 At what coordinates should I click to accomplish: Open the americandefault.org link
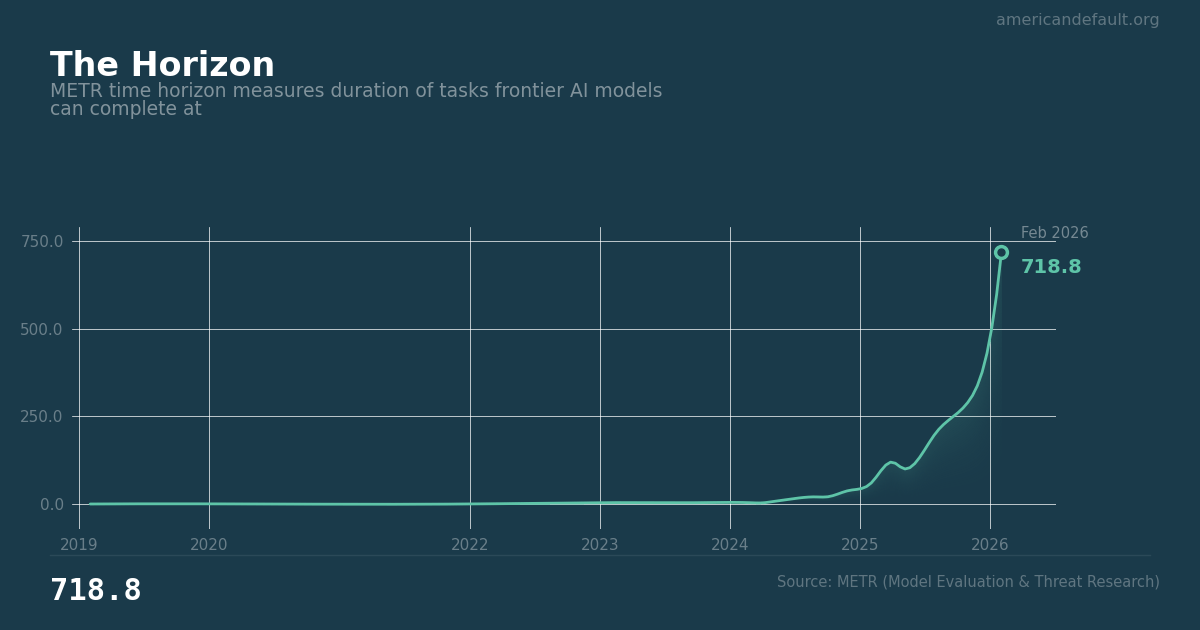pyautogui.click(x=1077, y=20)
